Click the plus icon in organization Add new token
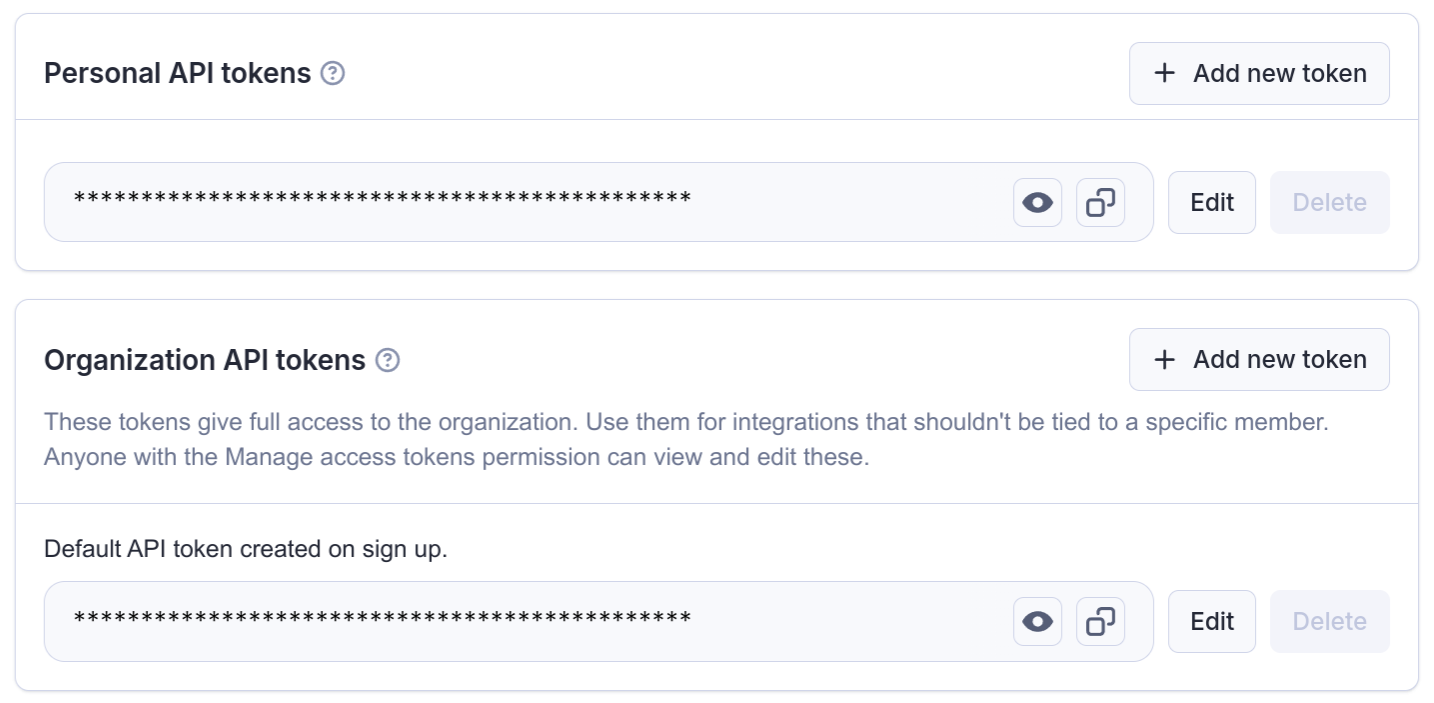This screenshot has width=1434, height=703. pyautogui.click(x=1165, y=359)
